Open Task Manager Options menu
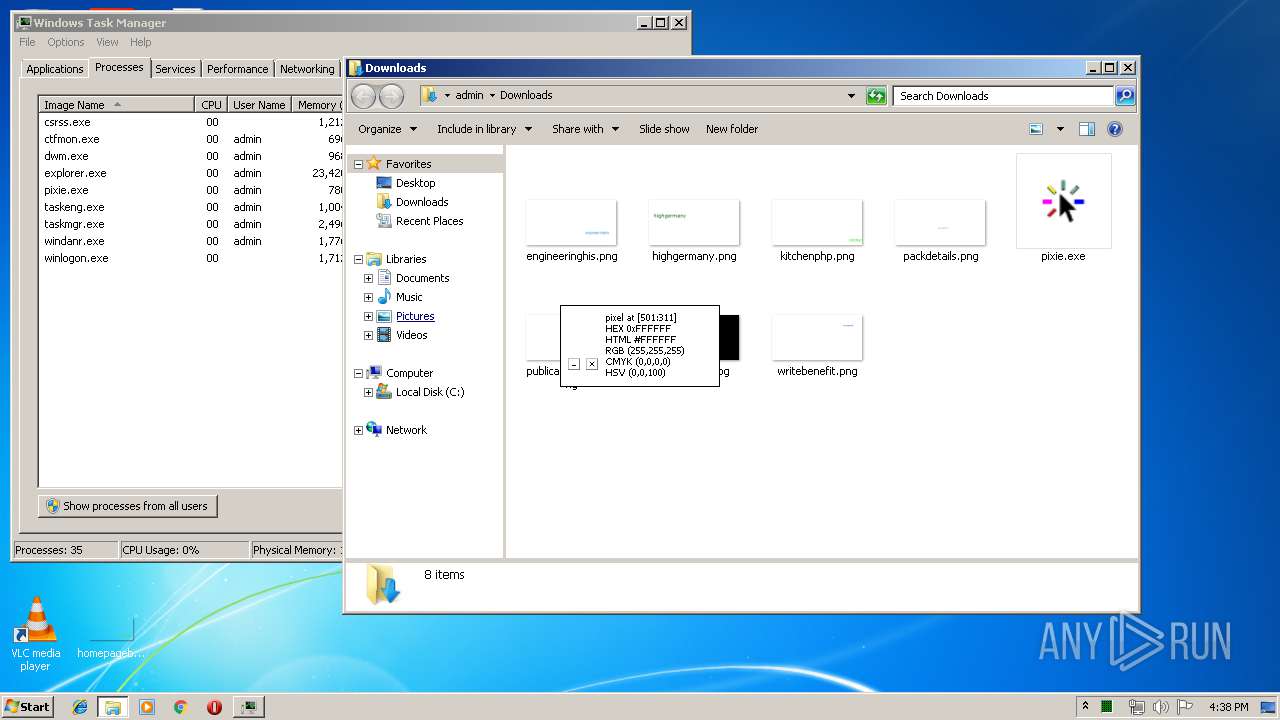The height and width of the screenshot is (720, 1280). [66, 42]
